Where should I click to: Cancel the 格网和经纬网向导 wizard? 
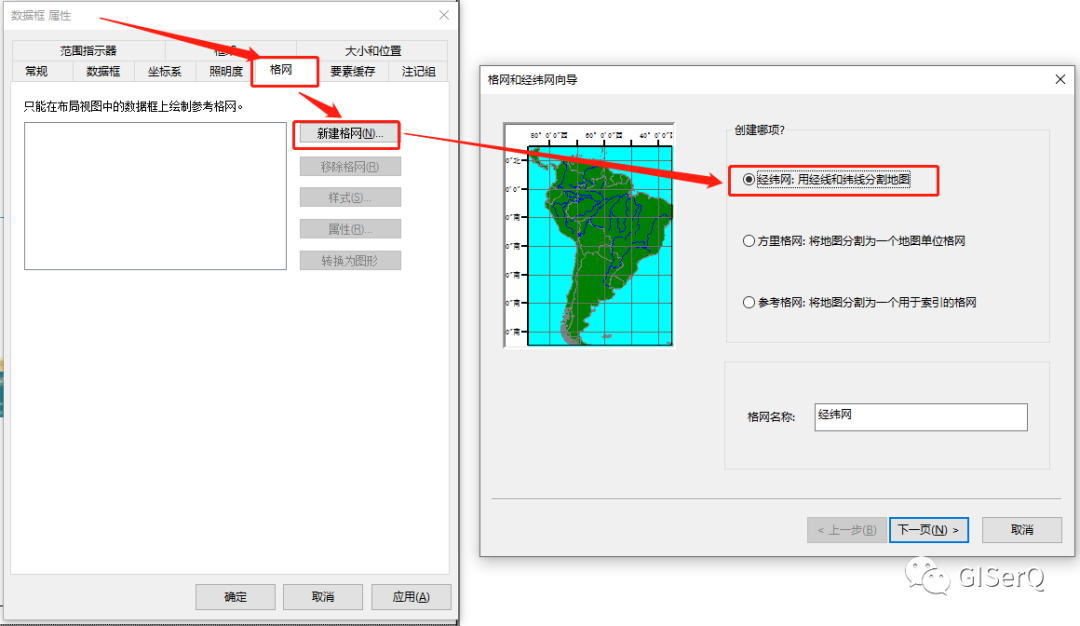point(1021,530)
